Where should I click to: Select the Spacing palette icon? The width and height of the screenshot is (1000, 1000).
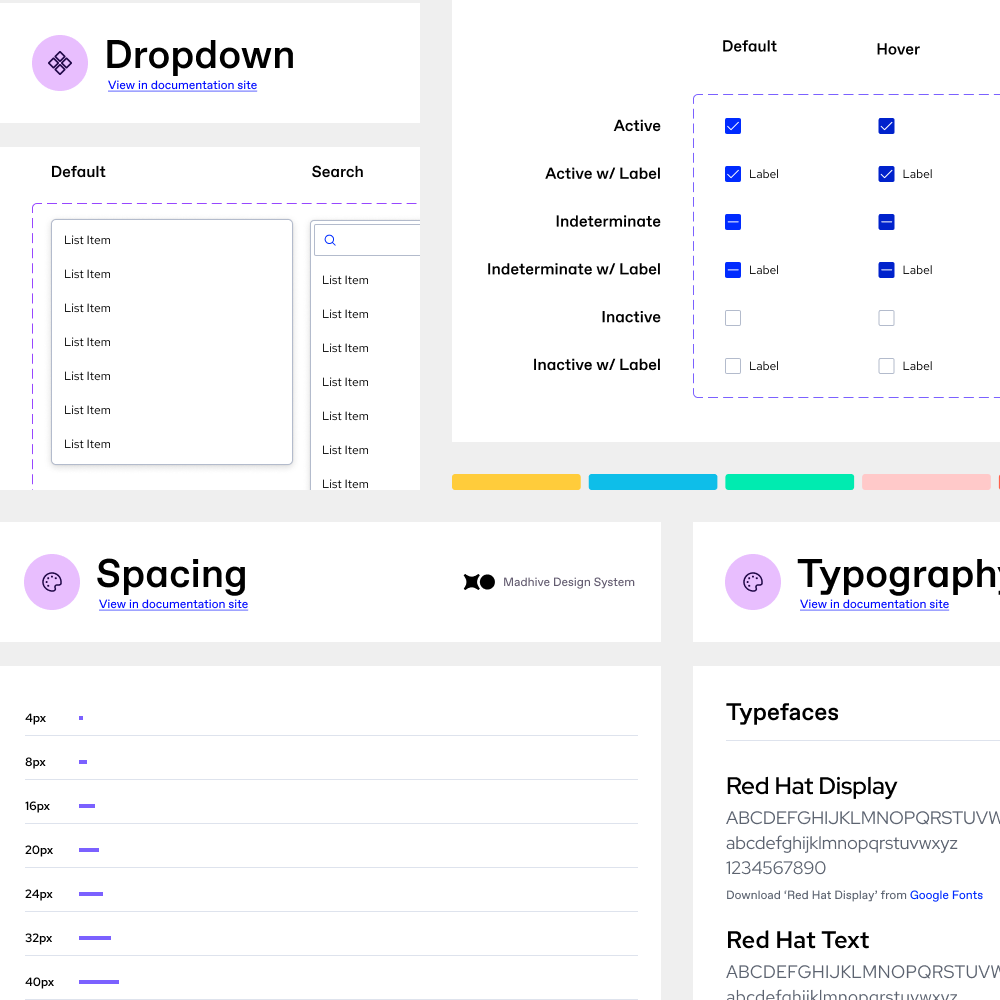52,581
